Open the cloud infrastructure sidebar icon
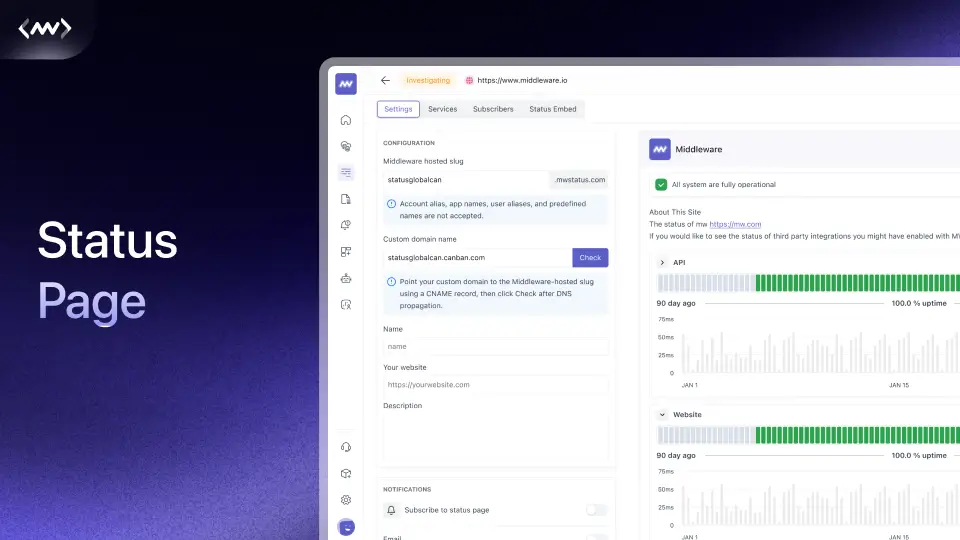 pyautogui.click(x=346, y=146)
